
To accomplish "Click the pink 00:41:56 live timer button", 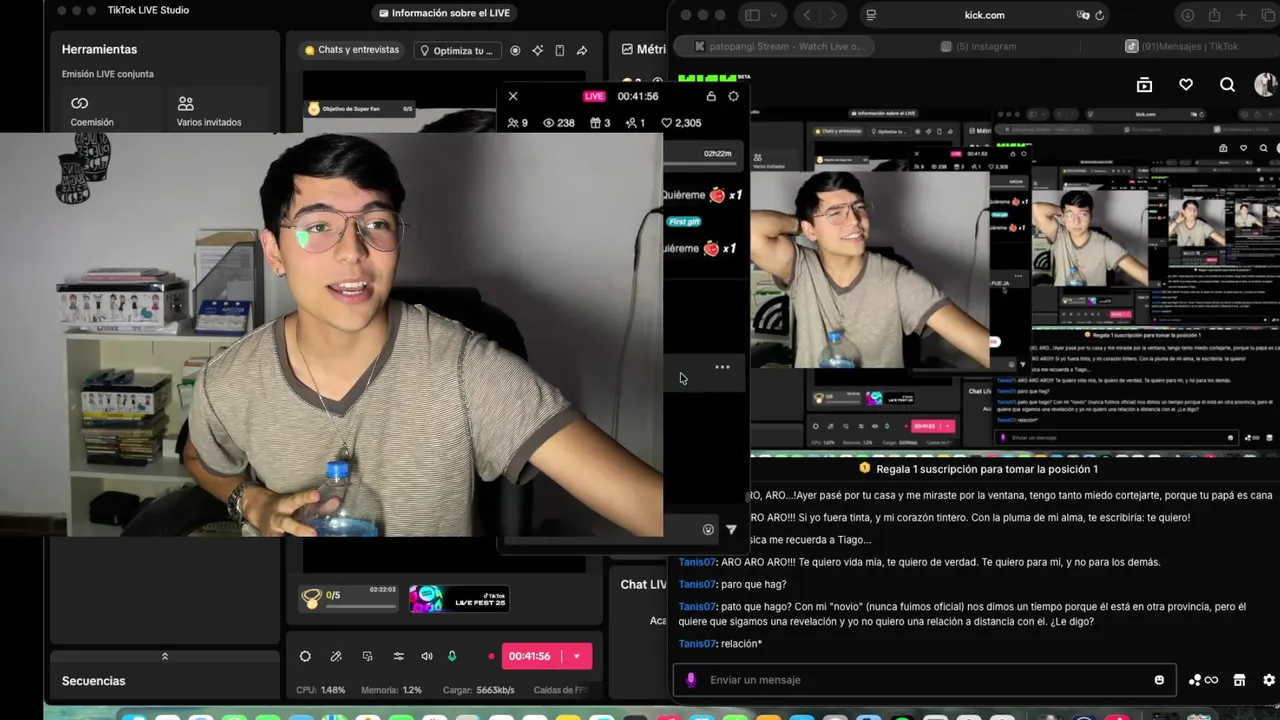I will point(530,656).
